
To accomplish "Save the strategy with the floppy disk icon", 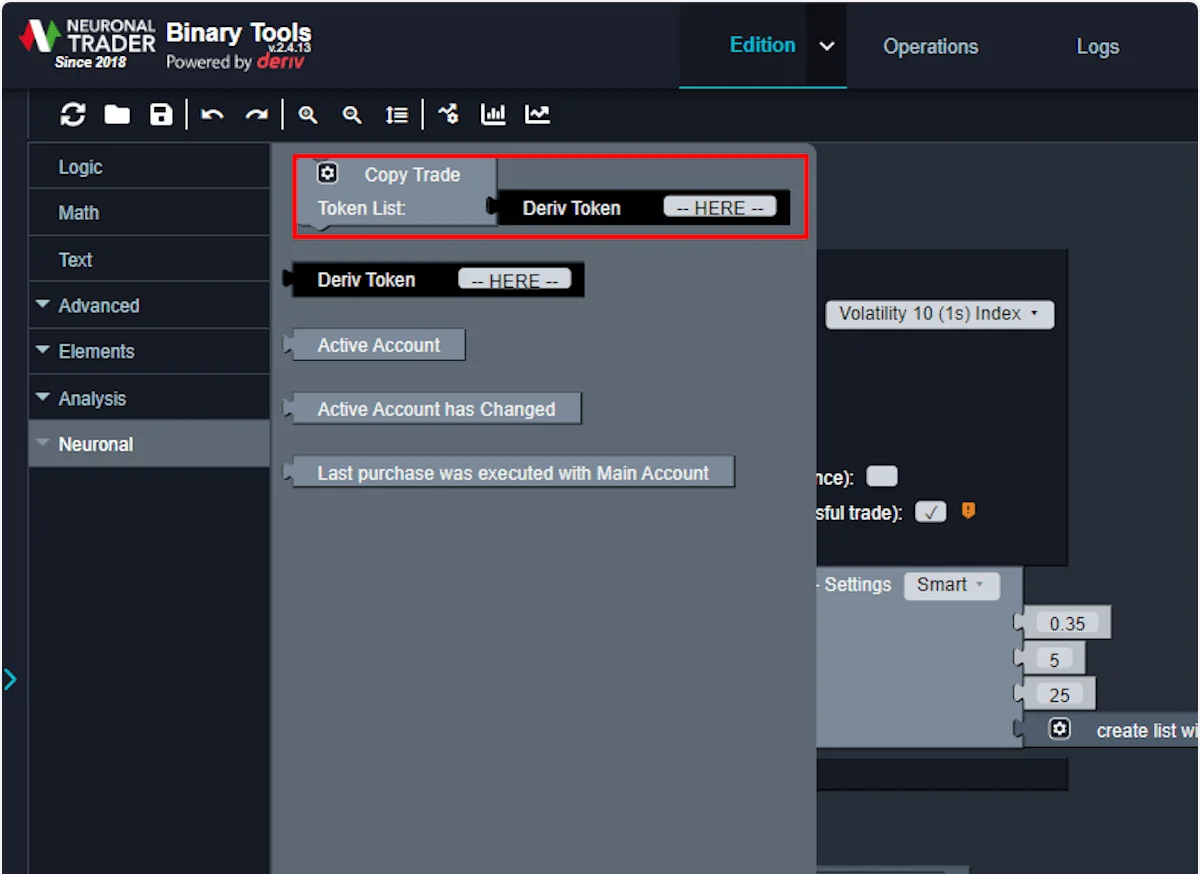I will pos(161,115).
